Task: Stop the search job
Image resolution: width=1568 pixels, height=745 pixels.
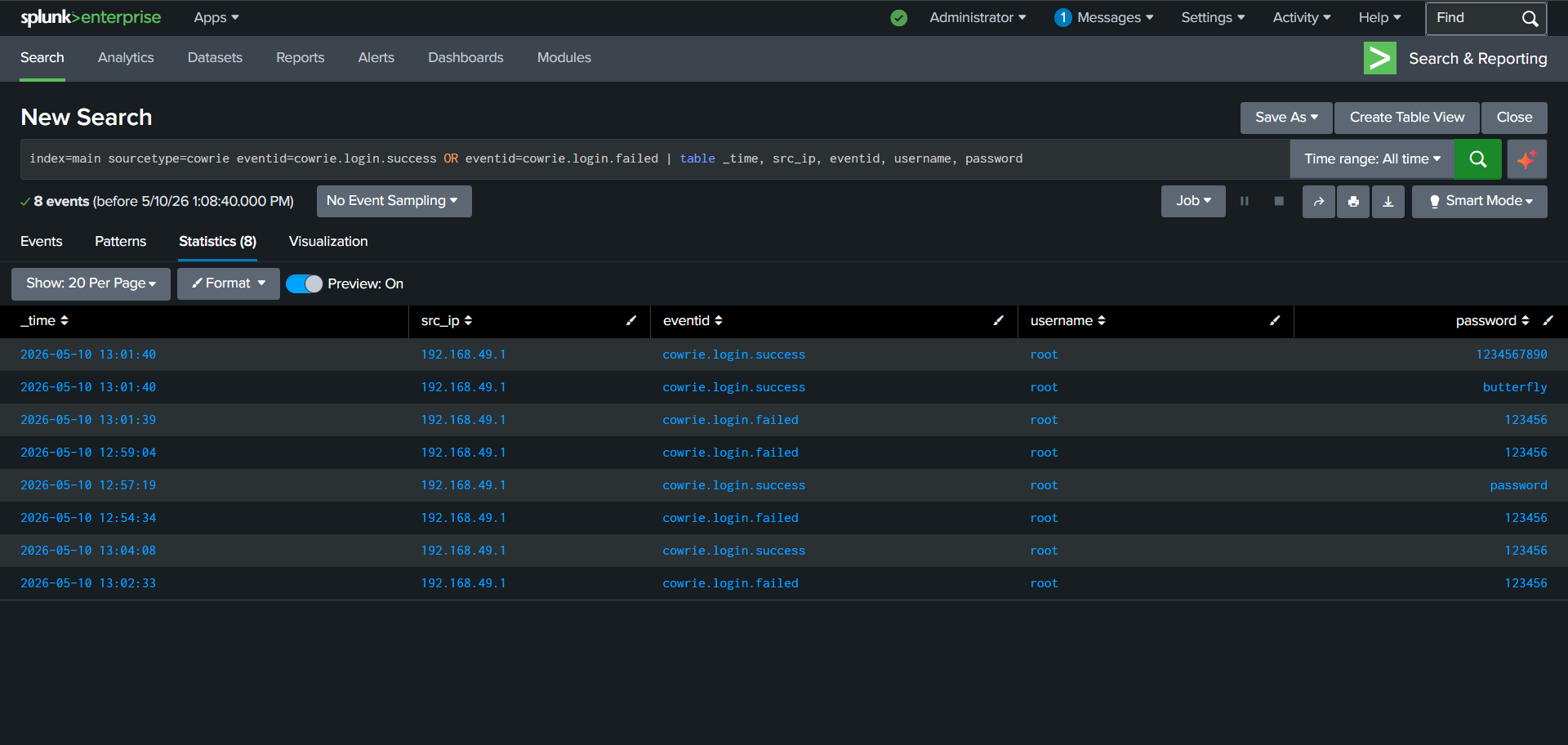Action: tap(1279, 201)
